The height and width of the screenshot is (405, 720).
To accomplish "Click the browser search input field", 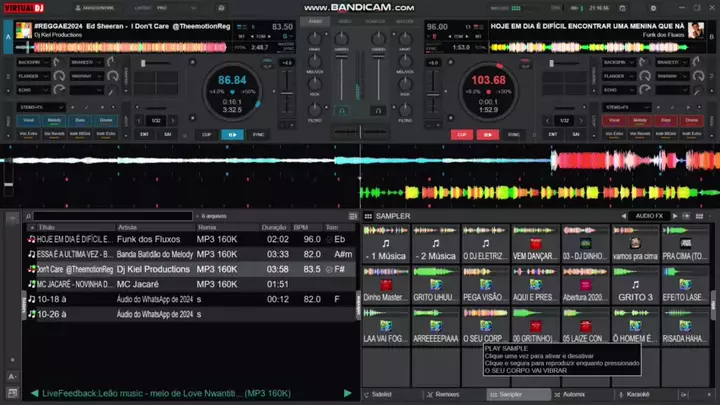I will [113, 216].
